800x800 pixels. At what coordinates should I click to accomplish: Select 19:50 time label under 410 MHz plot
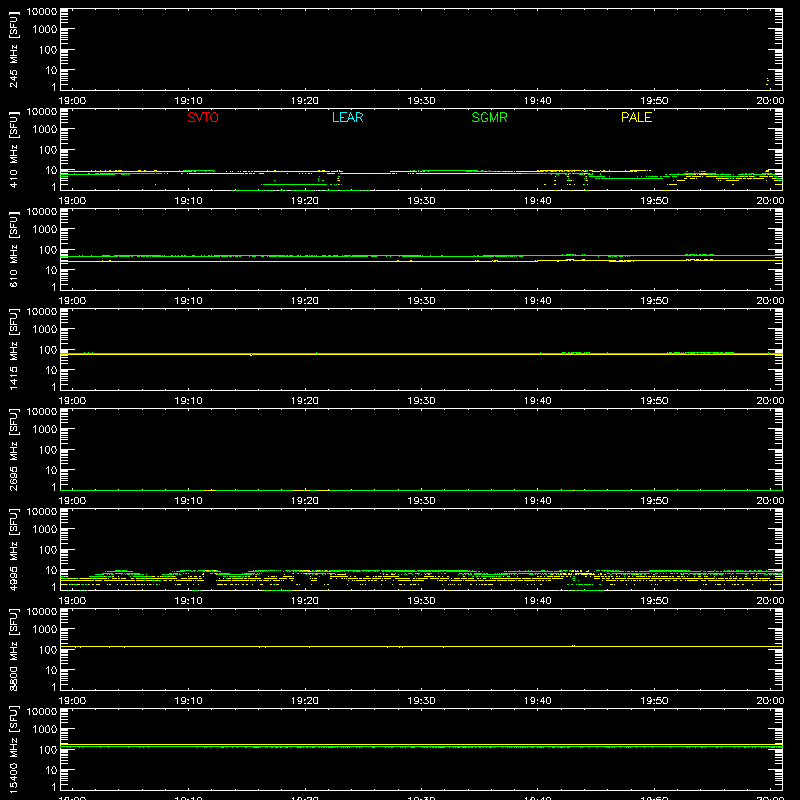654,201
